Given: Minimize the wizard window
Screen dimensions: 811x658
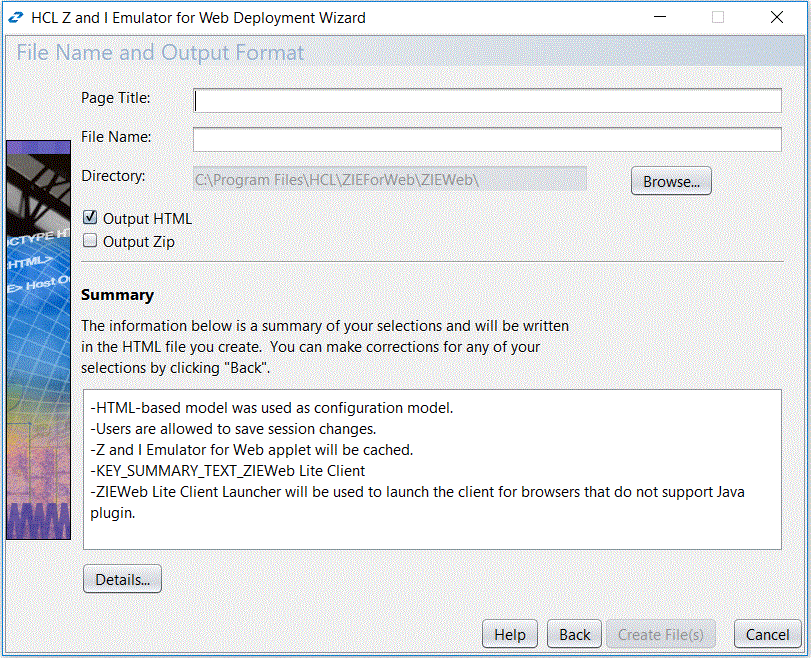Looking at the screenshot, I should (x=659, y=17).
